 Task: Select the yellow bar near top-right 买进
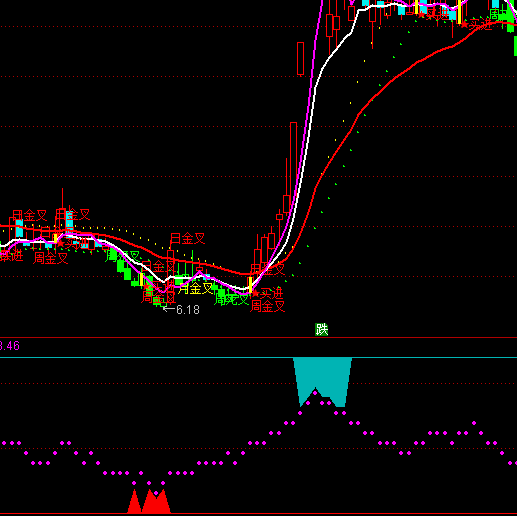coord(460,12)
